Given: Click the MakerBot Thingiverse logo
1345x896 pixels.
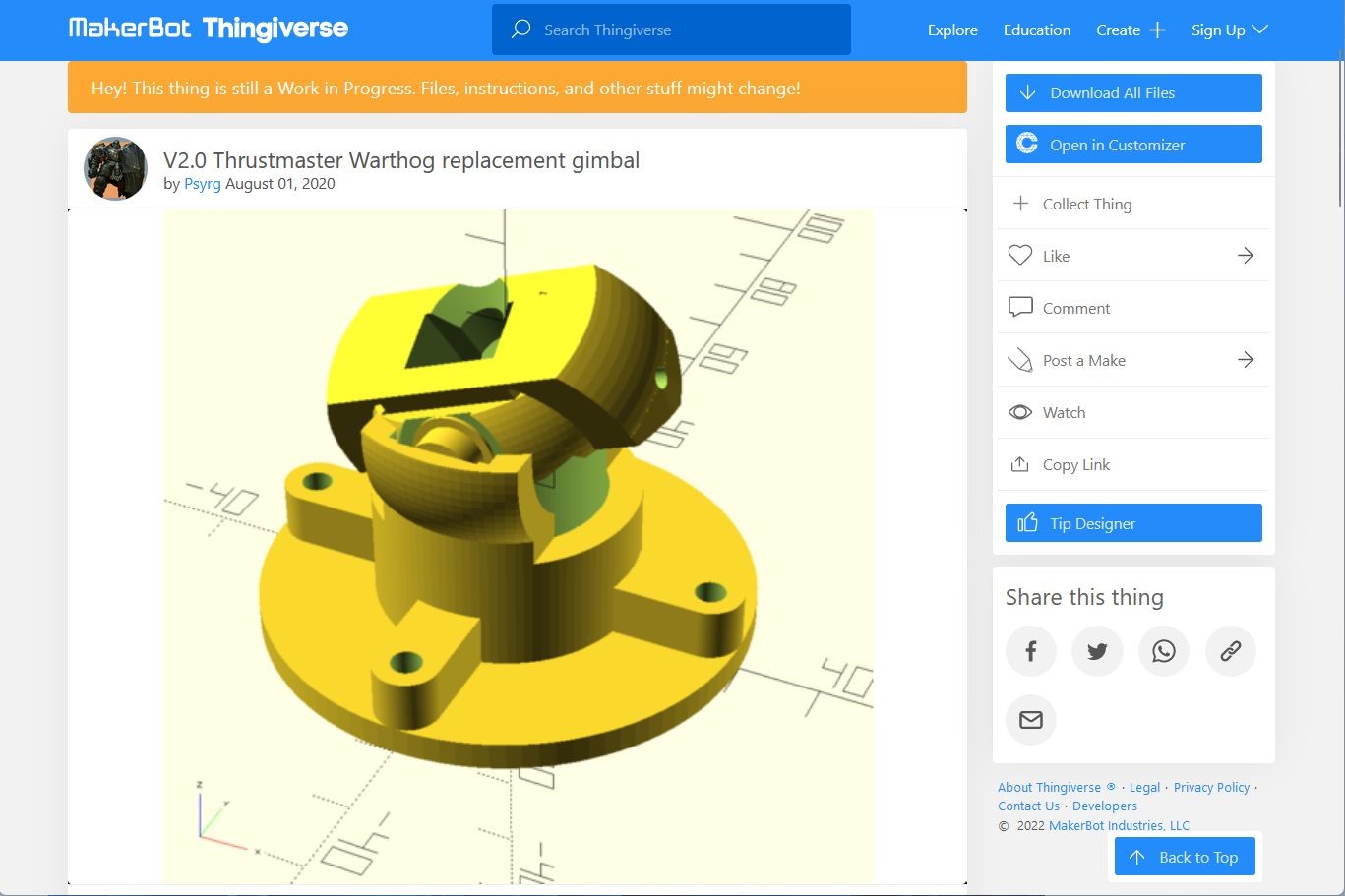Looking at the screenshot, I should (x=209, y=29).
